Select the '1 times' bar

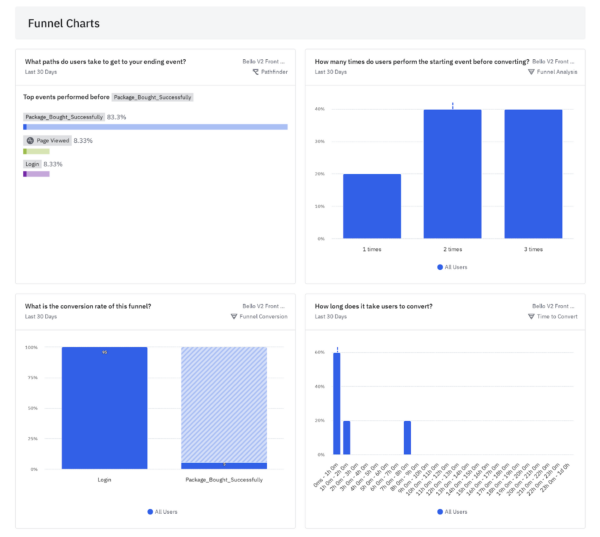pyautogui.click(x=371, y=206)
